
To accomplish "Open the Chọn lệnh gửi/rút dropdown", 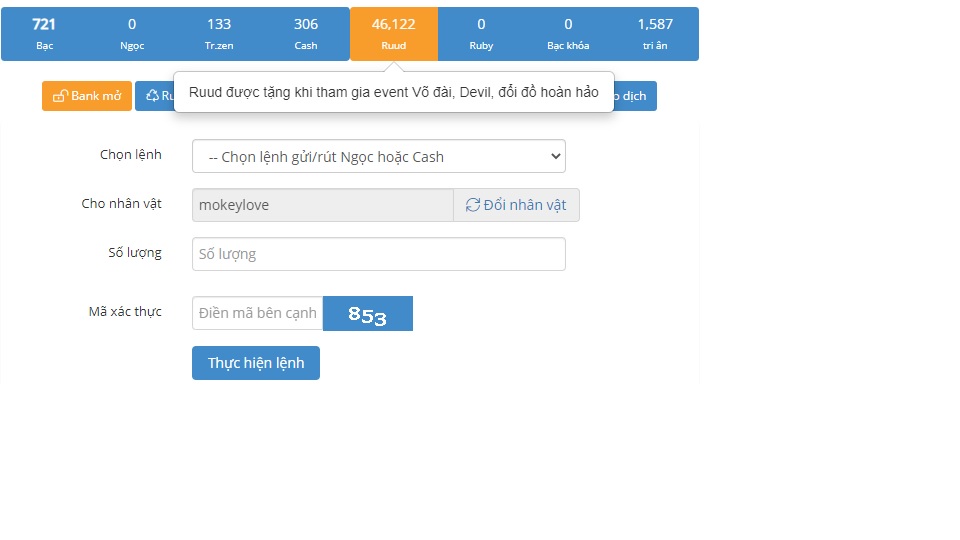I will (378, 156).
